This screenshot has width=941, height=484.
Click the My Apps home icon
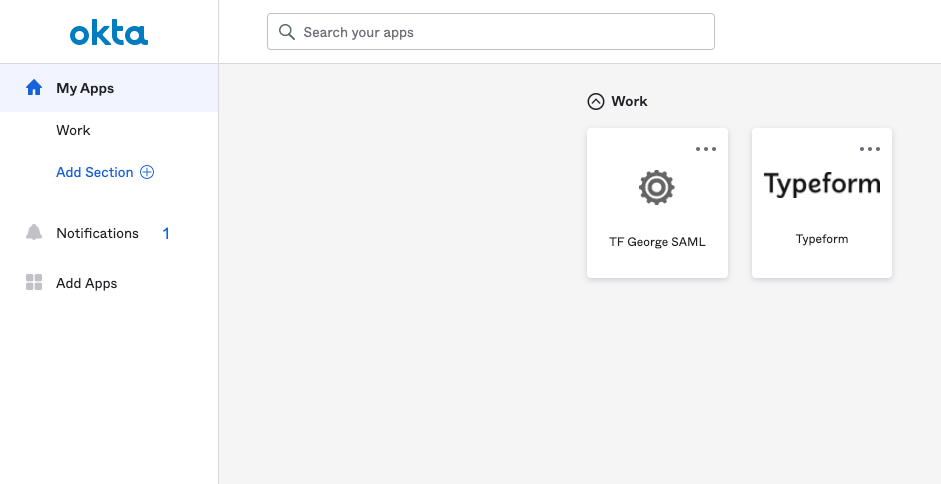[34, 88]
